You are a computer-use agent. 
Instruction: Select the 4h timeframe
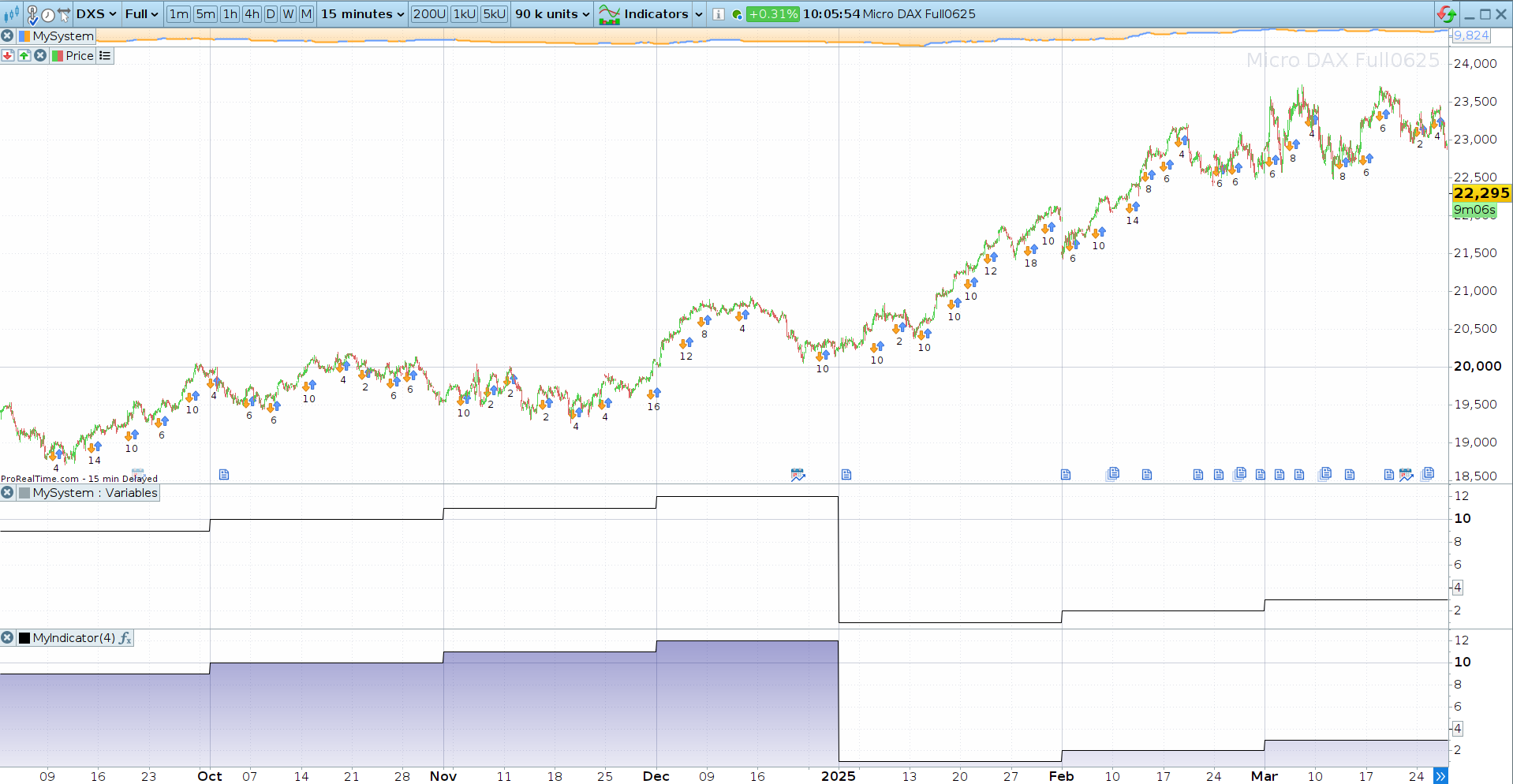tap(252, 14)
